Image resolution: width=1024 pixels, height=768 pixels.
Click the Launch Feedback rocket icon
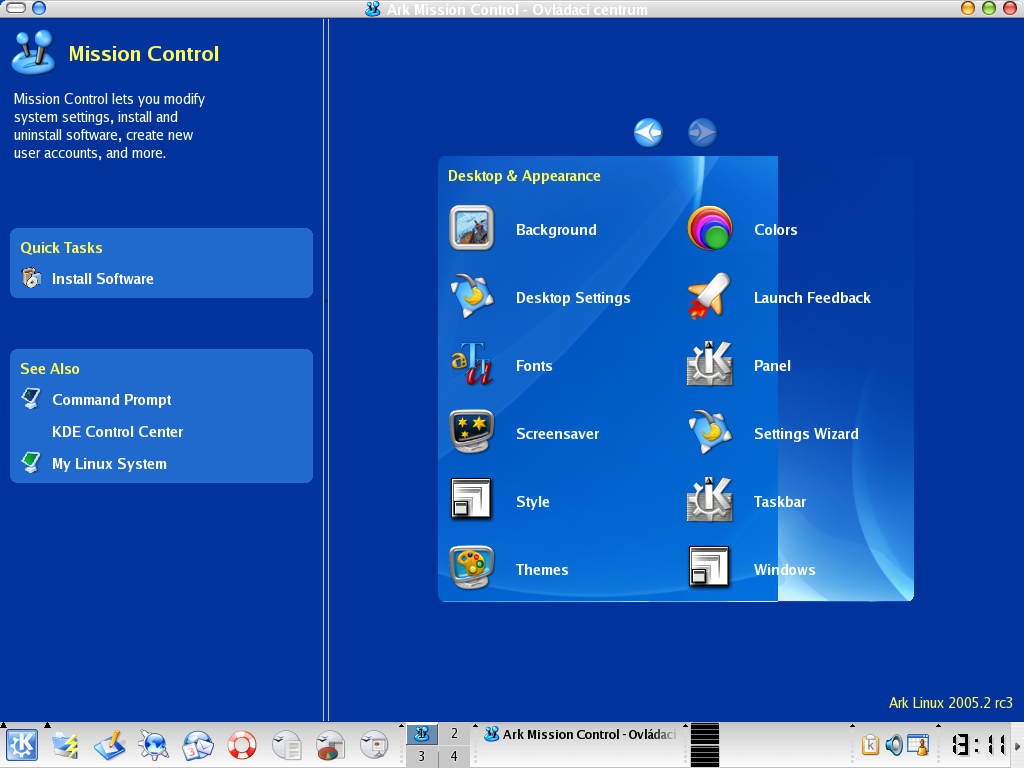tap(709, 296)
